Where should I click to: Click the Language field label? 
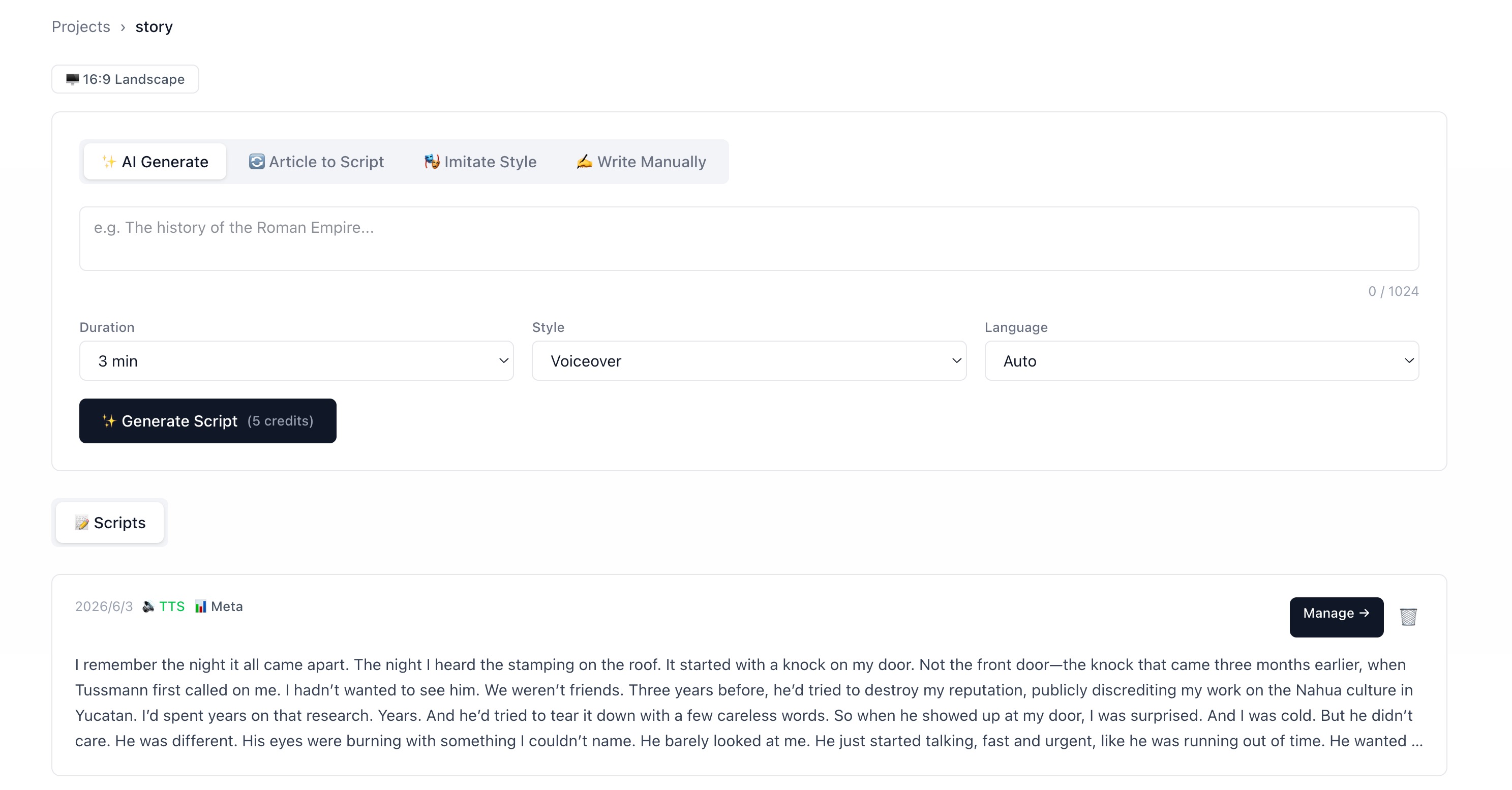1015,327
